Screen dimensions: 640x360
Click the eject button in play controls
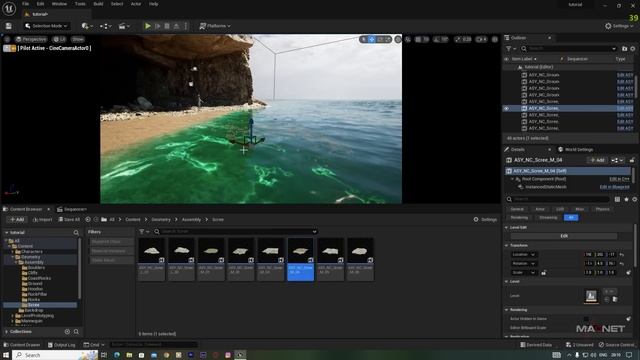coord(176,26)
